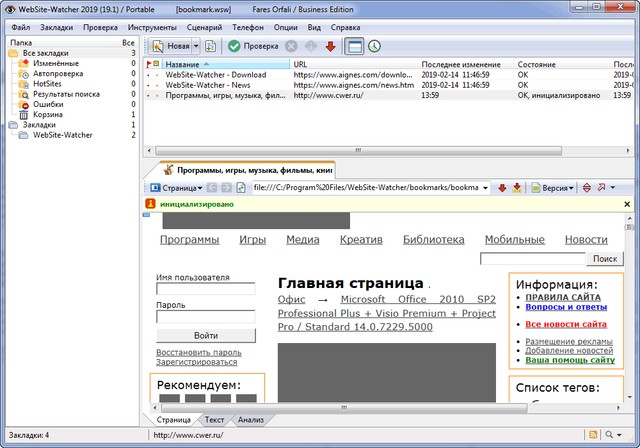Click the import bookmarks icon beside Новая

(210, 46)
